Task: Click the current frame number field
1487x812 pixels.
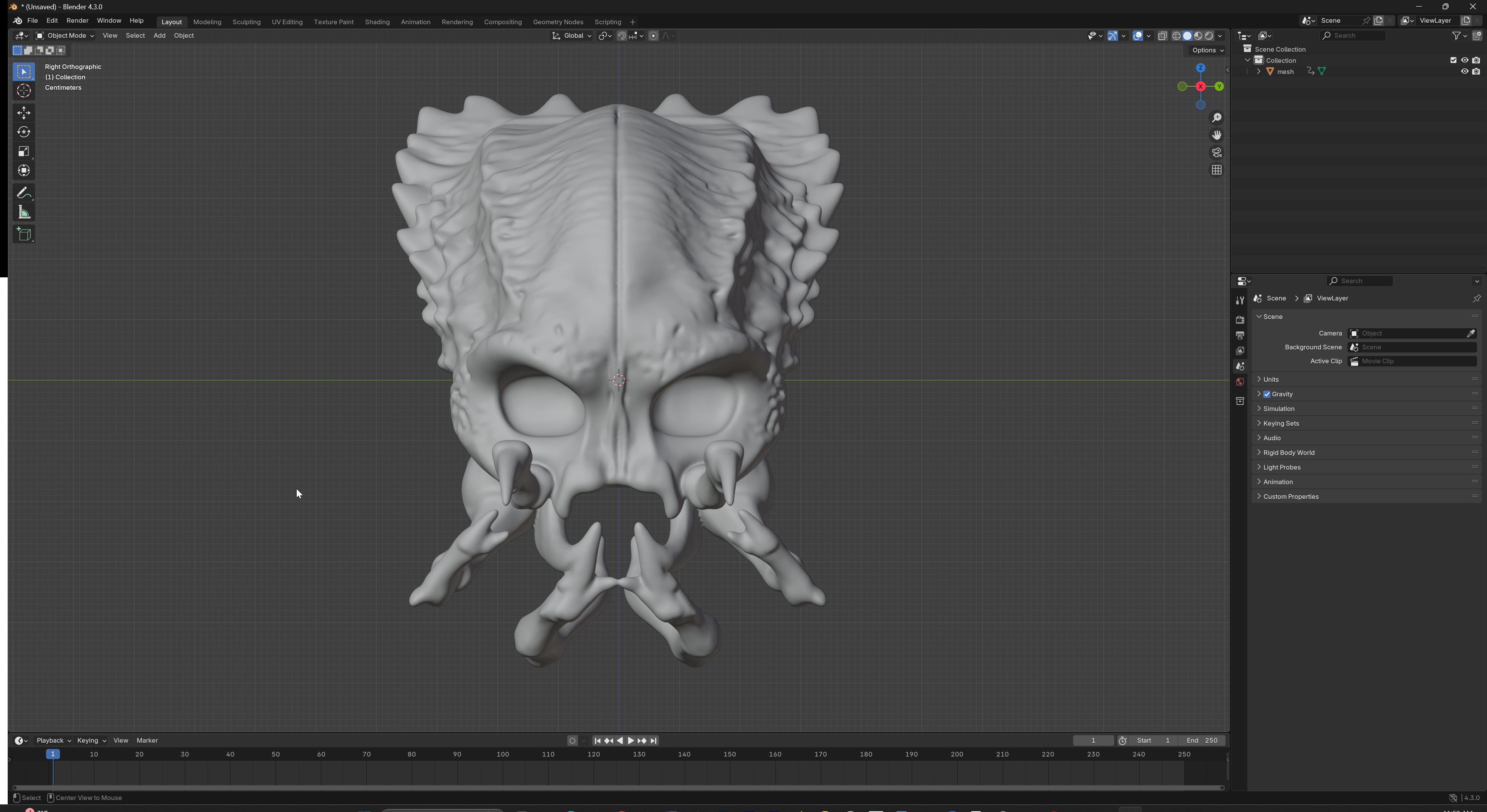Action: pos(1093,740)
